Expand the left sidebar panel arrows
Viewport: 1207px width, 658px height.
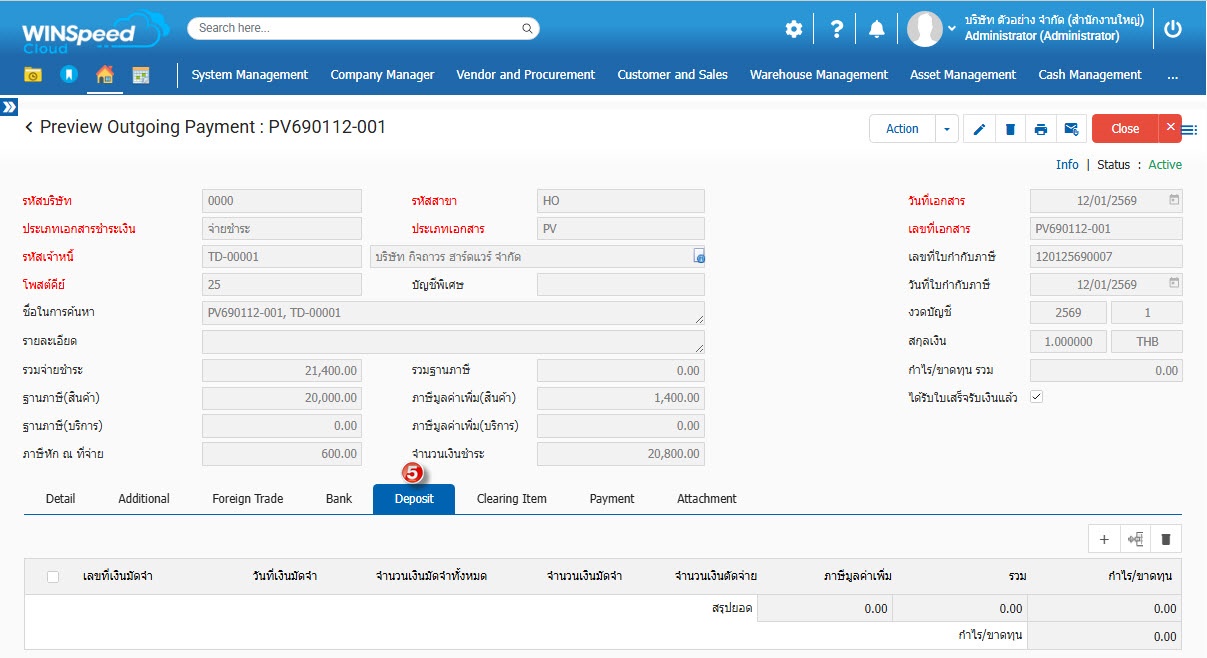9,106
